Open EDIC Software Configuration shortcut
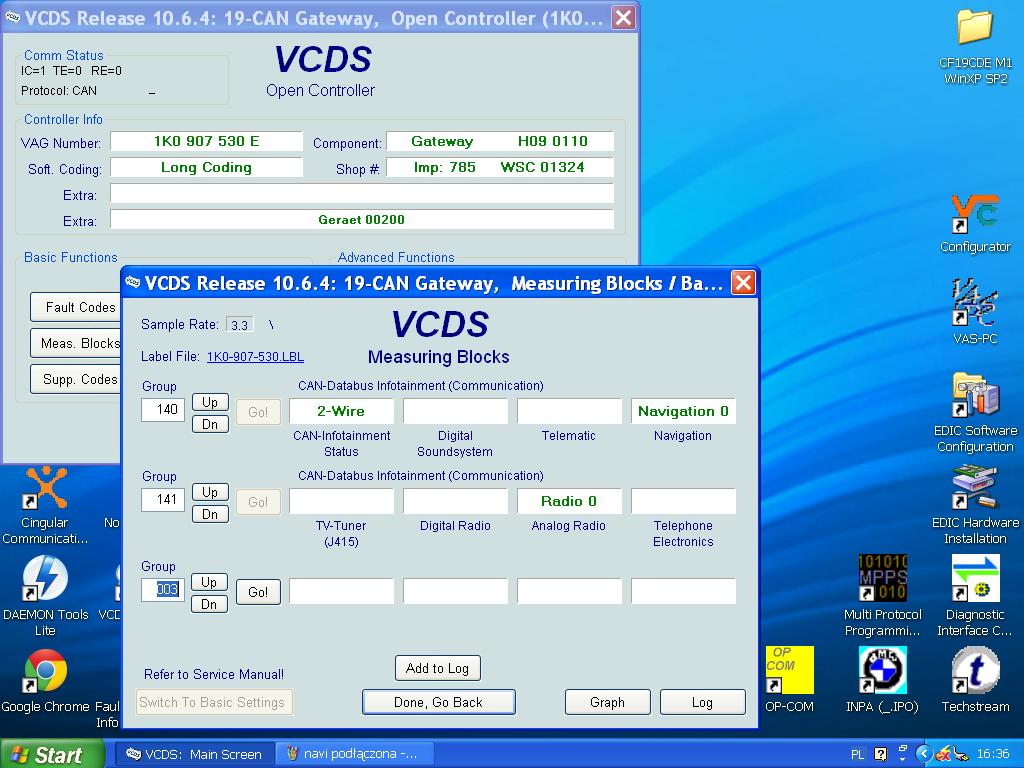Image resolution: width=1024 pixels, height=768 pixels. [x=975, y=413]
